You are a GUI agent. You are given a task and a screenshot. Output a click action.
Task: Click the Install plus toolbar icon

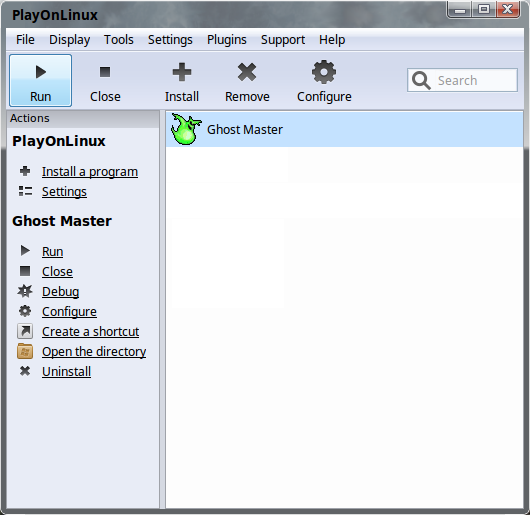click(x=182, y=72)
